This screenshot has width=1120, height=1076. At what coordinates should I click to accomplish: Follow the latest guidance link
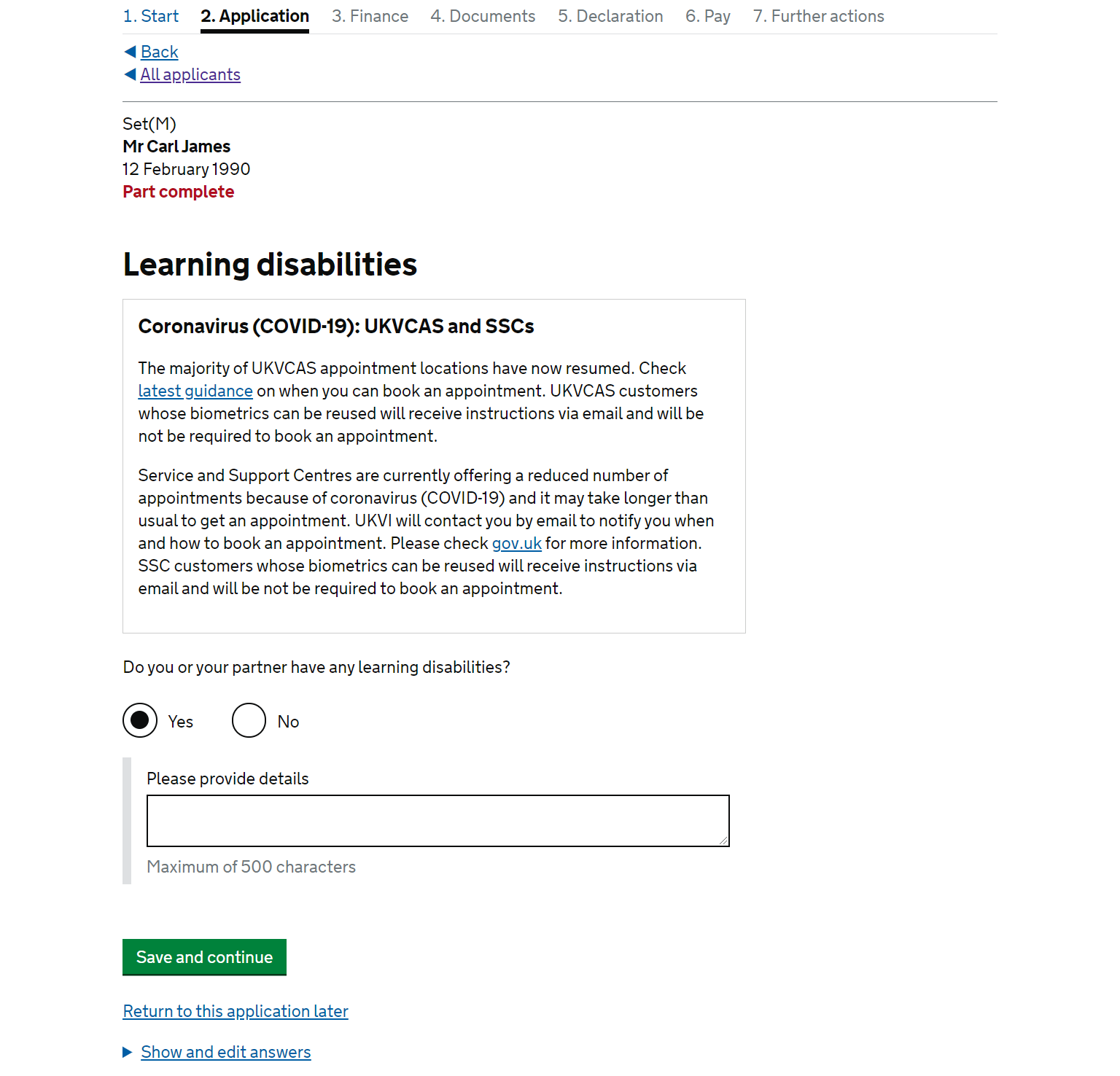coord(195,391)
